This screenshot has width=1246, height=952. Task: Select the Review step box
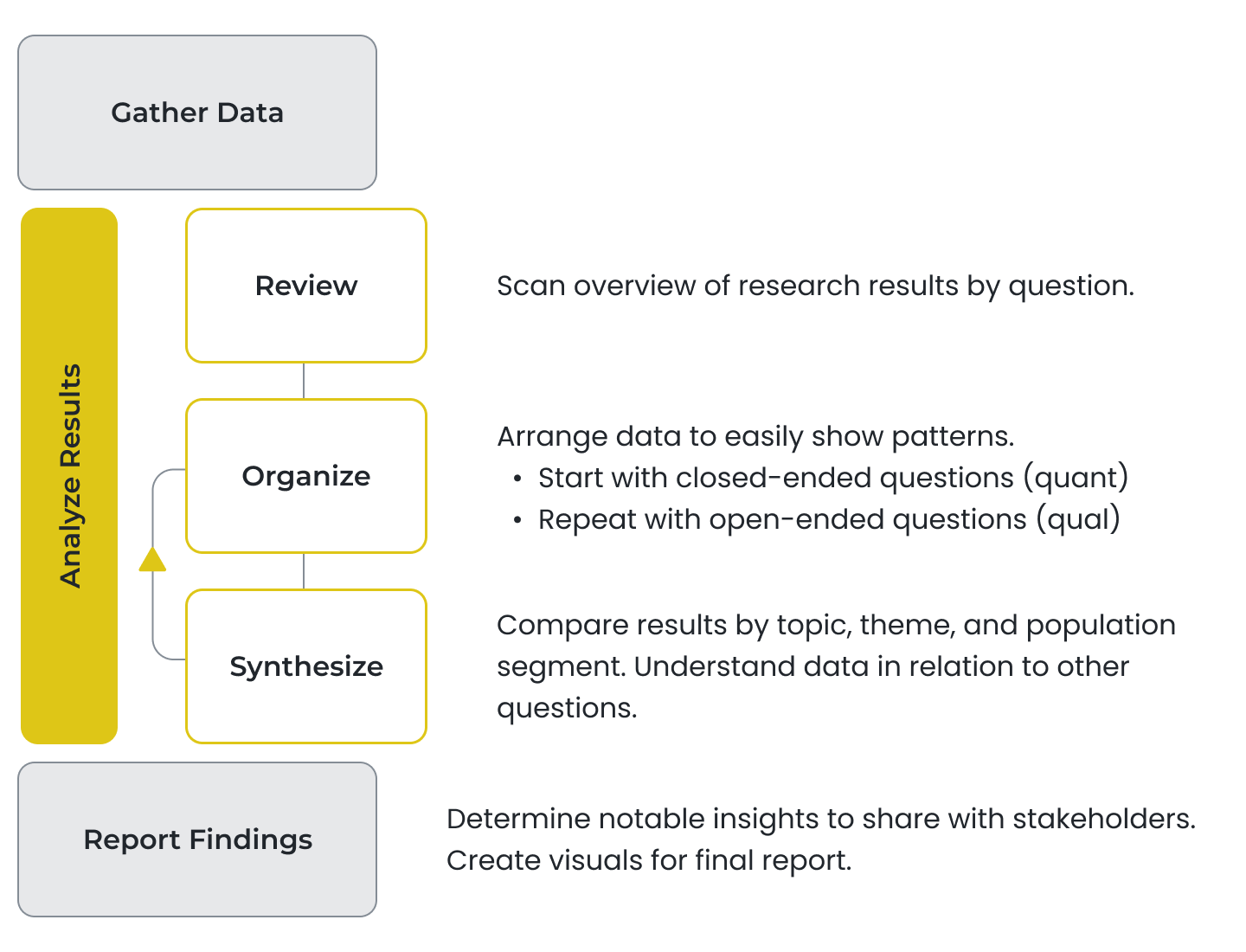306,286
